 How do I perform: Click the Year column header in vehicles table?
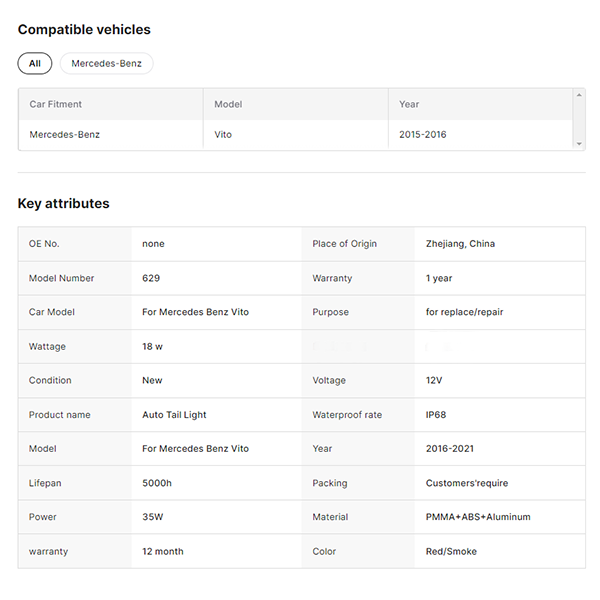(409, 104)
